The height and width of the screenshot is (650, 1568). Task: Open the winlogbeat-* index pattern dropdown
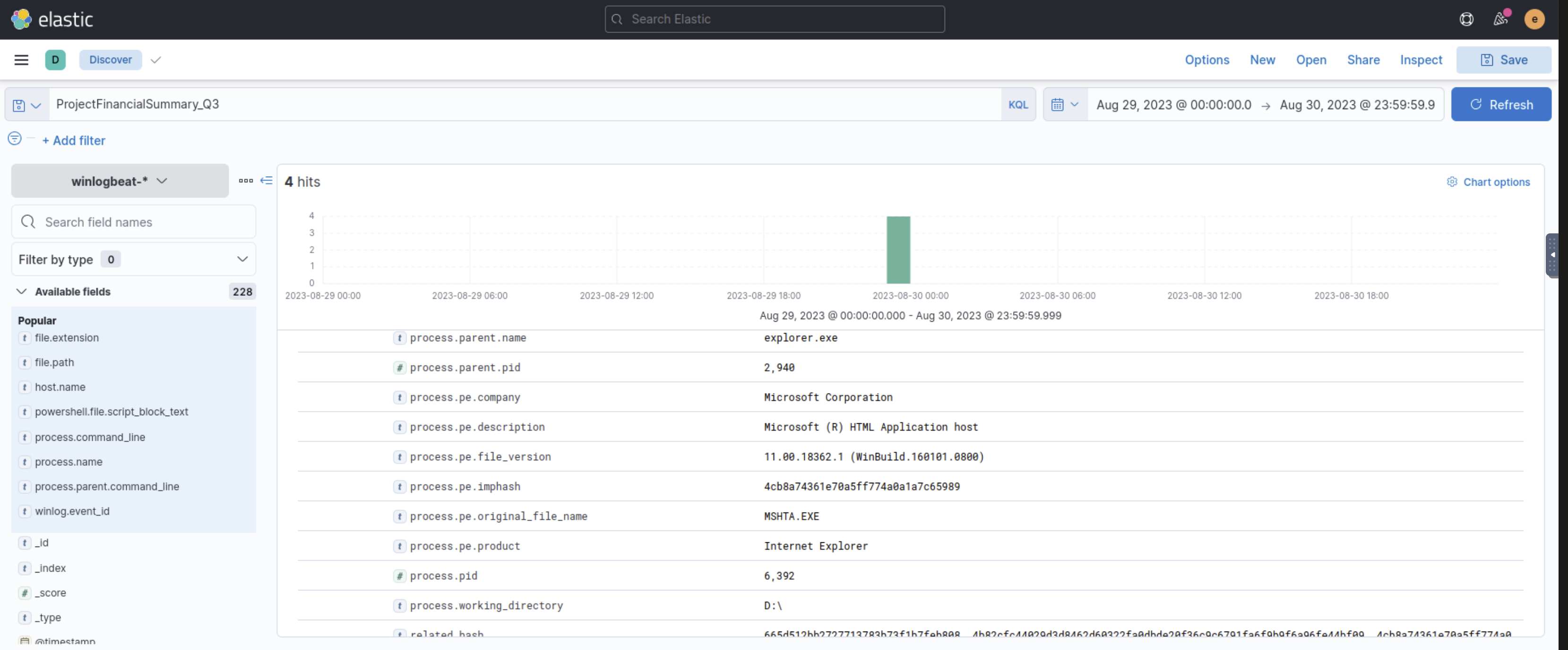(120, 181)
